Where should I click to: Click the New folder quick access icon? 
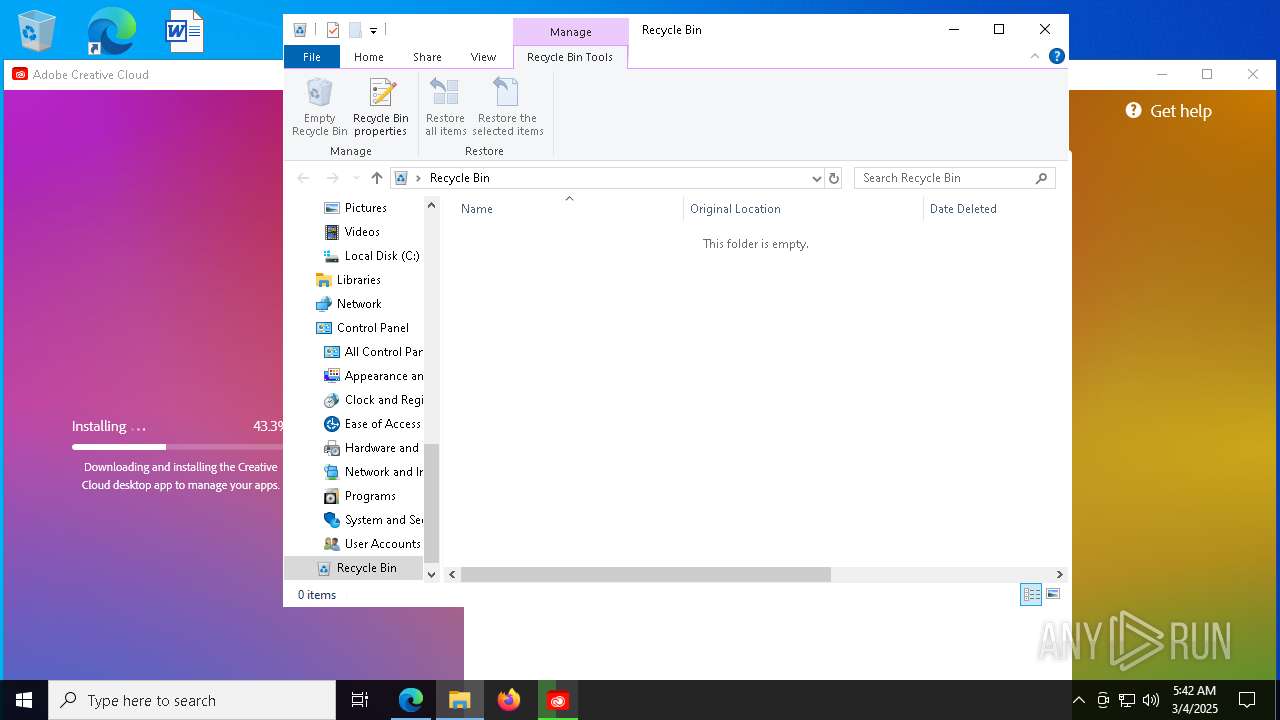tap(355, 30)
